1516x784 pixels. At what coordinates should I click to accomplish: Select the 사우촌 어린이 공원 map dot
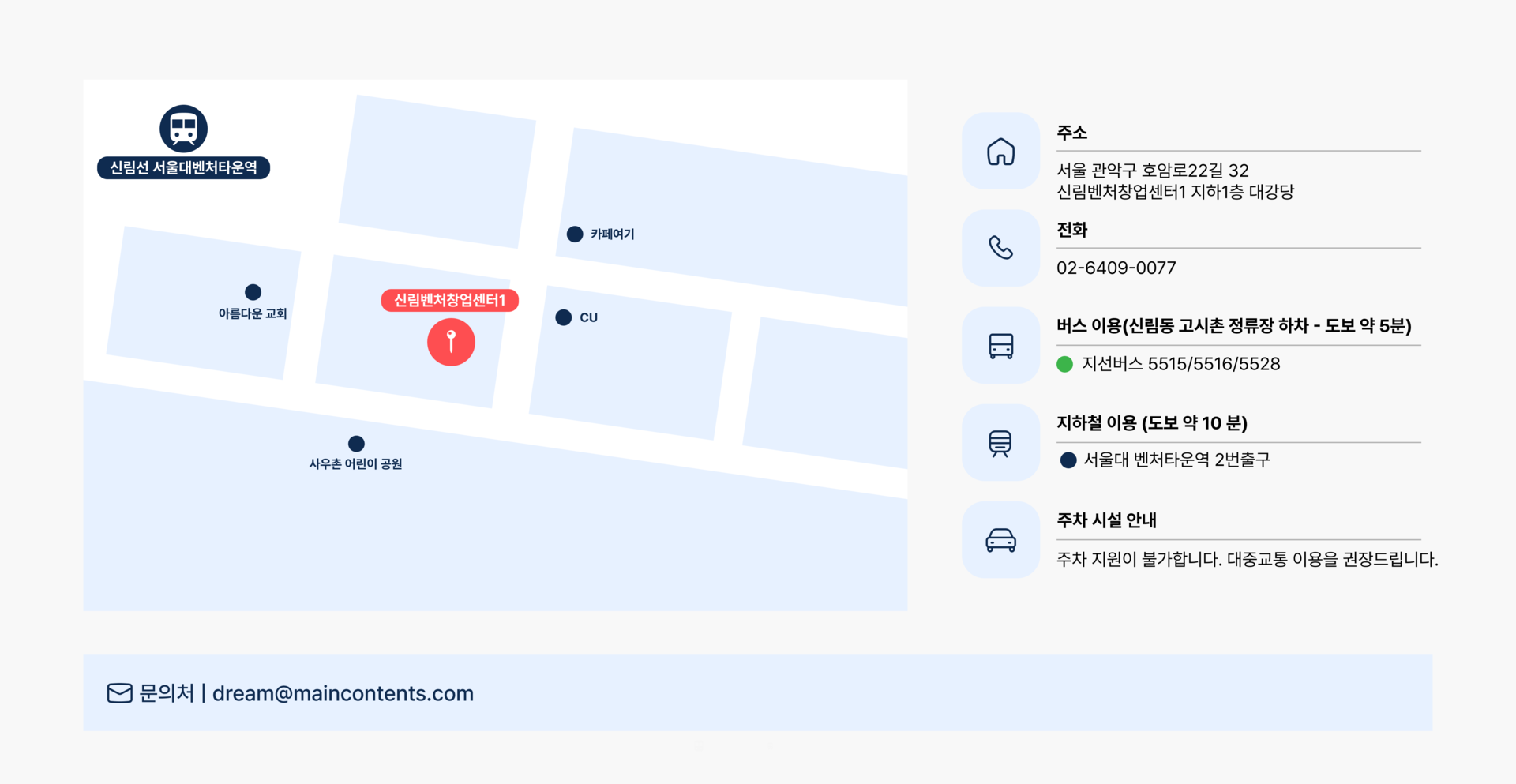(x=356, y=444)
